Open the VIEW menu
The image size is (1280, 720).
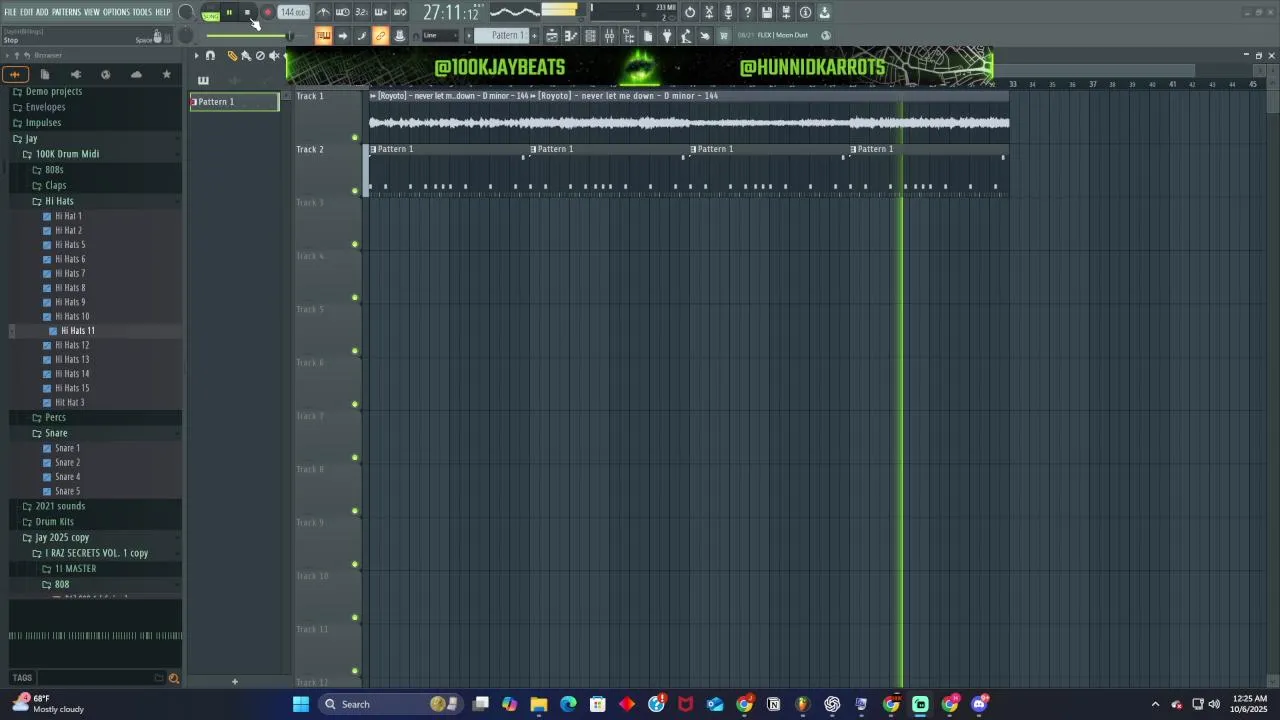[92, 12]
